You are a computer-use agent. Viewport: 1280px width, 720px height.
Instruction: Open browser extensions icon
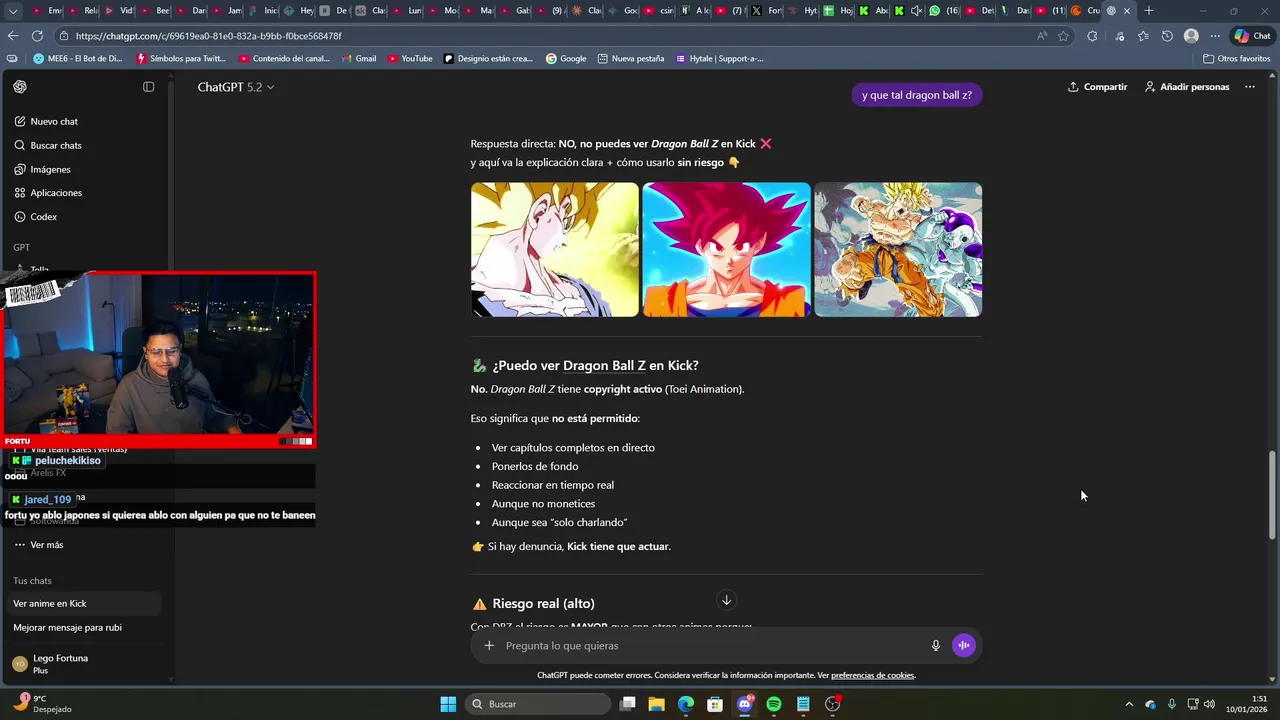(x=1092, y=36)
